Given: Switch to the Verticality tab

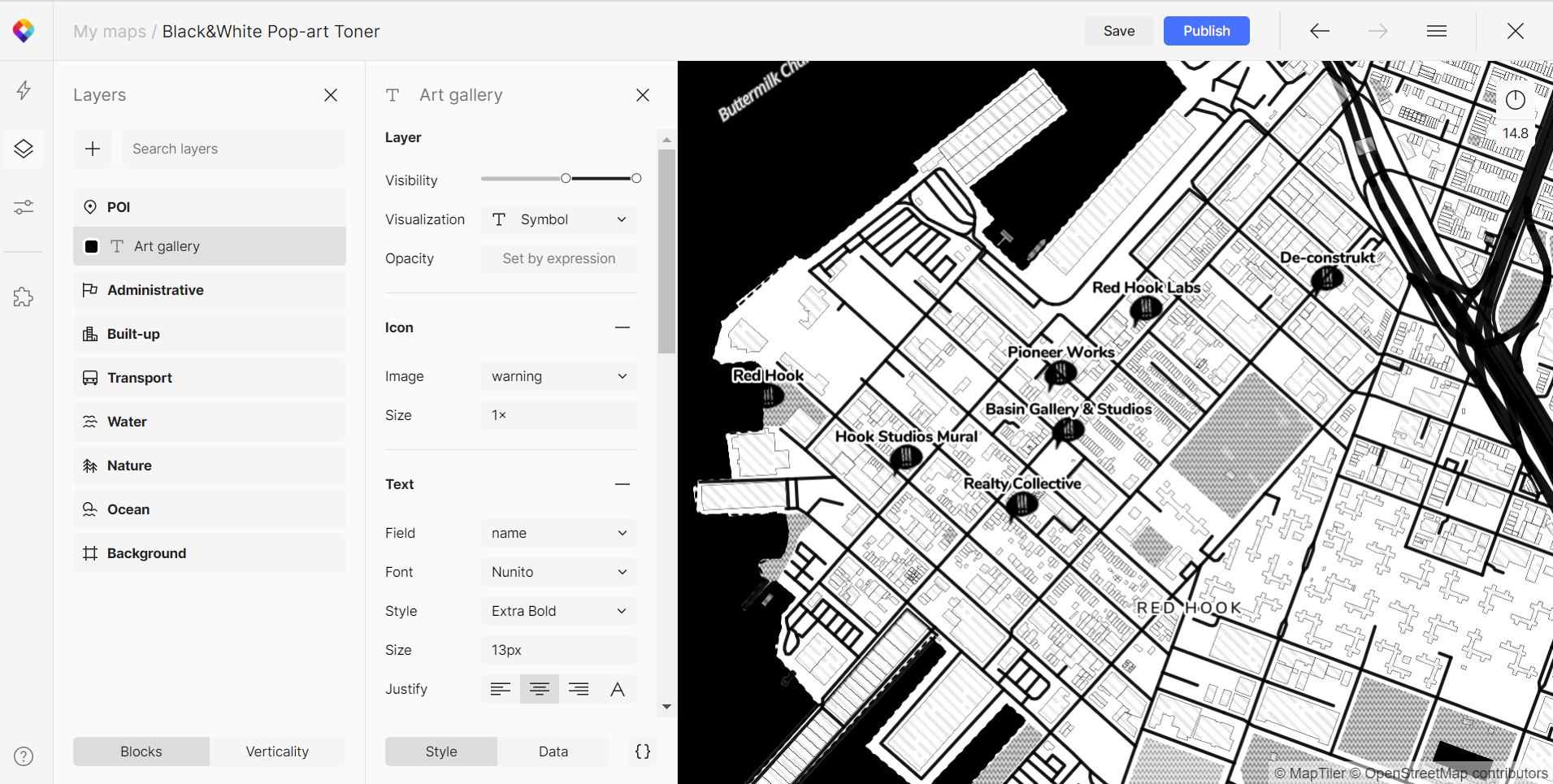Looking at the screenshot, I should (x=277, y=752).
